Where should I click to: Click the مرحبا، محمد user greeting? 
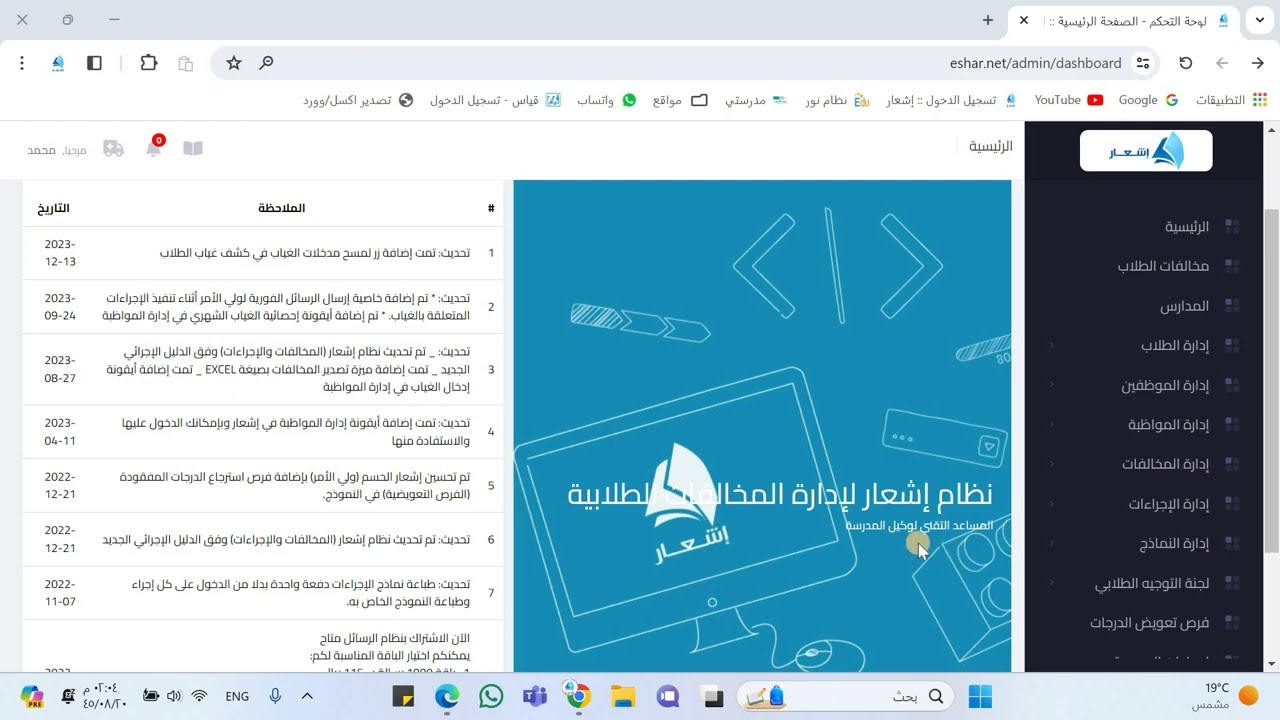(57, 150)
